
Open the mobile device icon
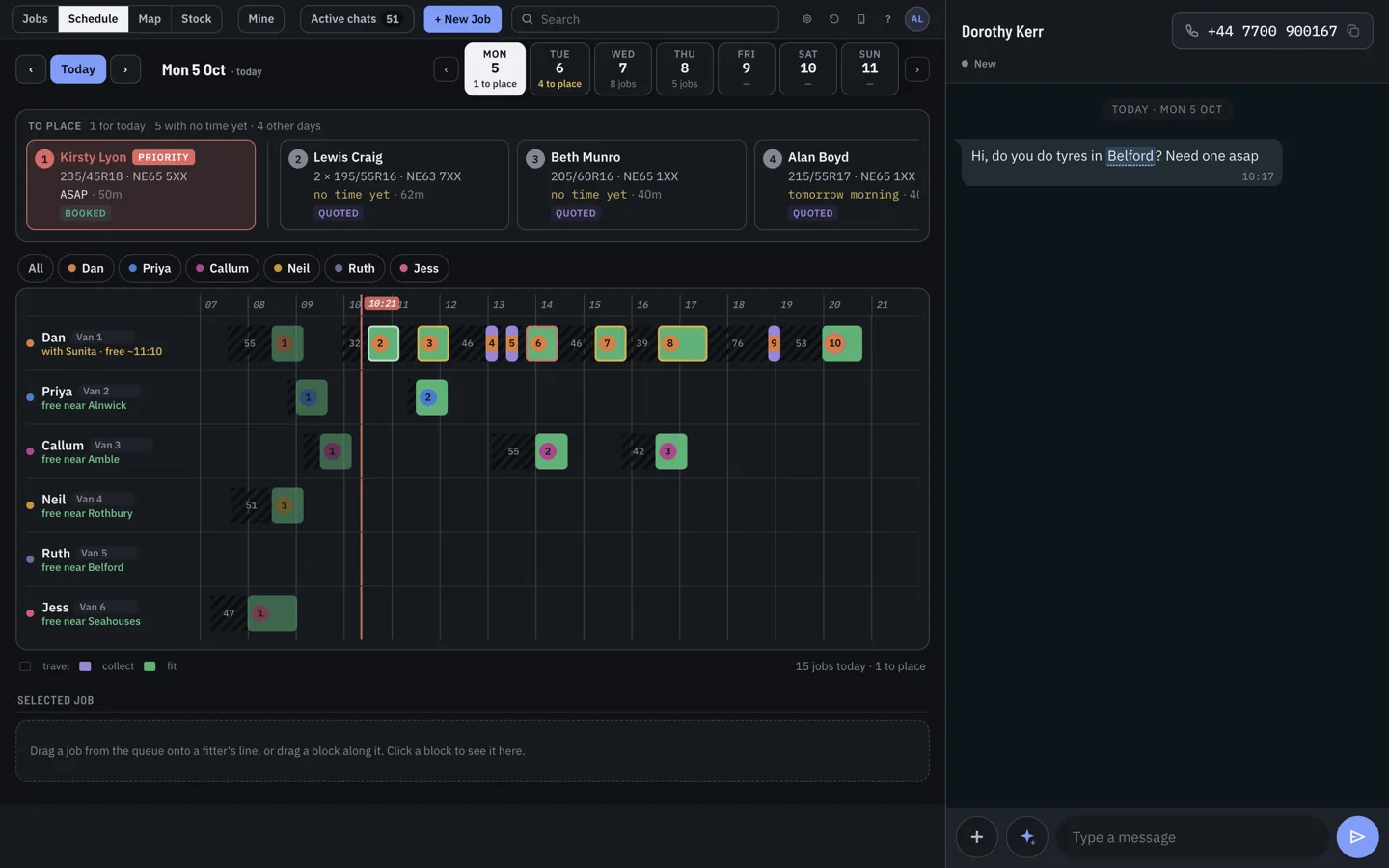[x=861, y=19]
